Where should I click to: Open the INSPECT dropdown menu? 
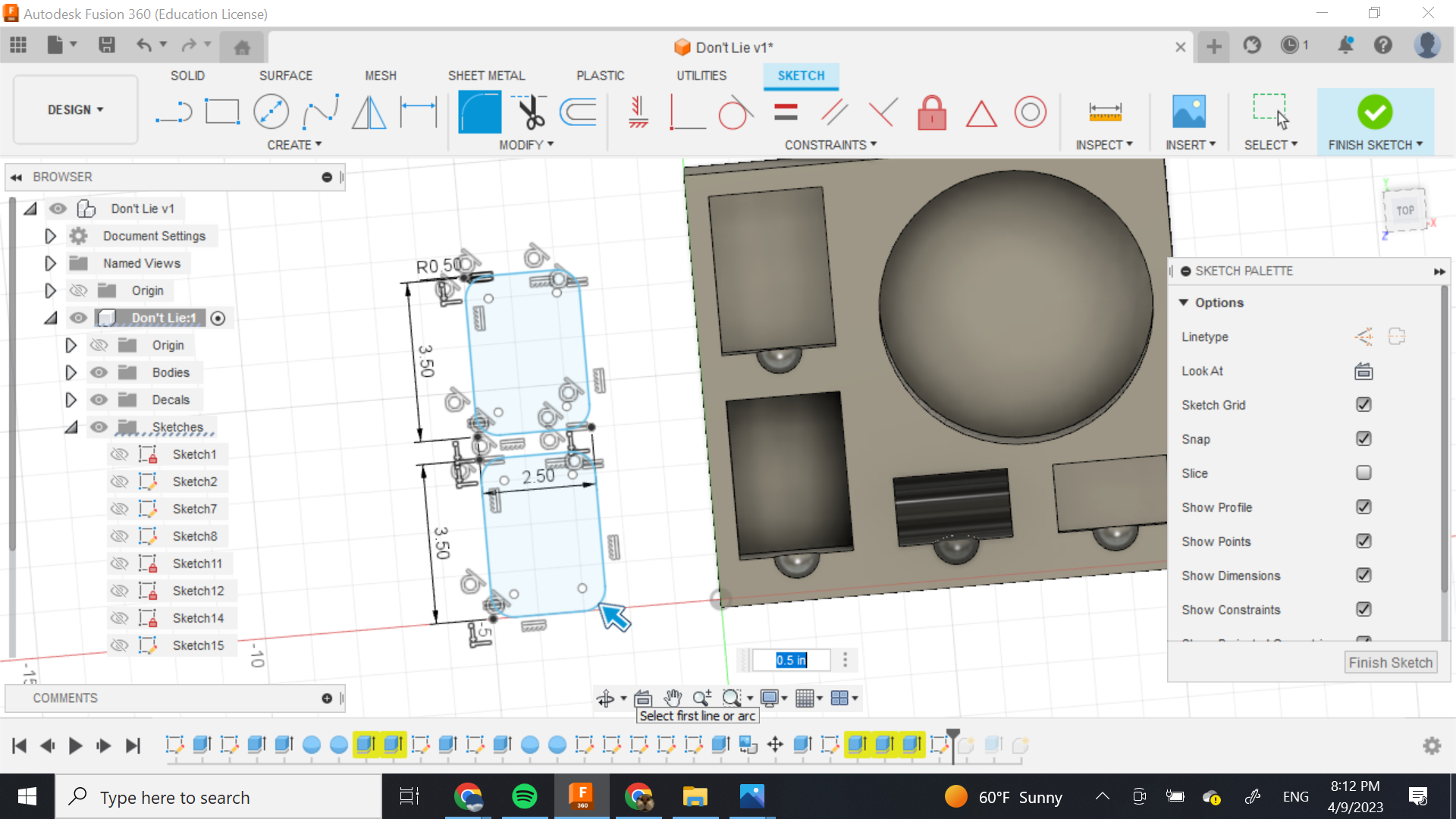pos(1104,145)
